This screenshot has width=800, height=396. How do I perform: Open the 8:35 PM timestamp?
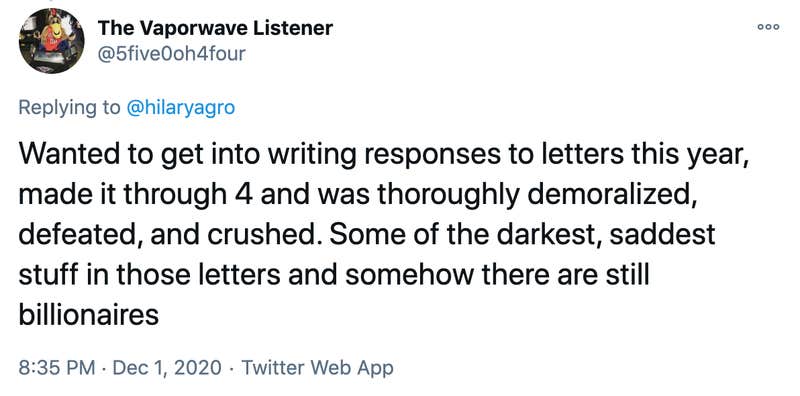tap(56, 367)
